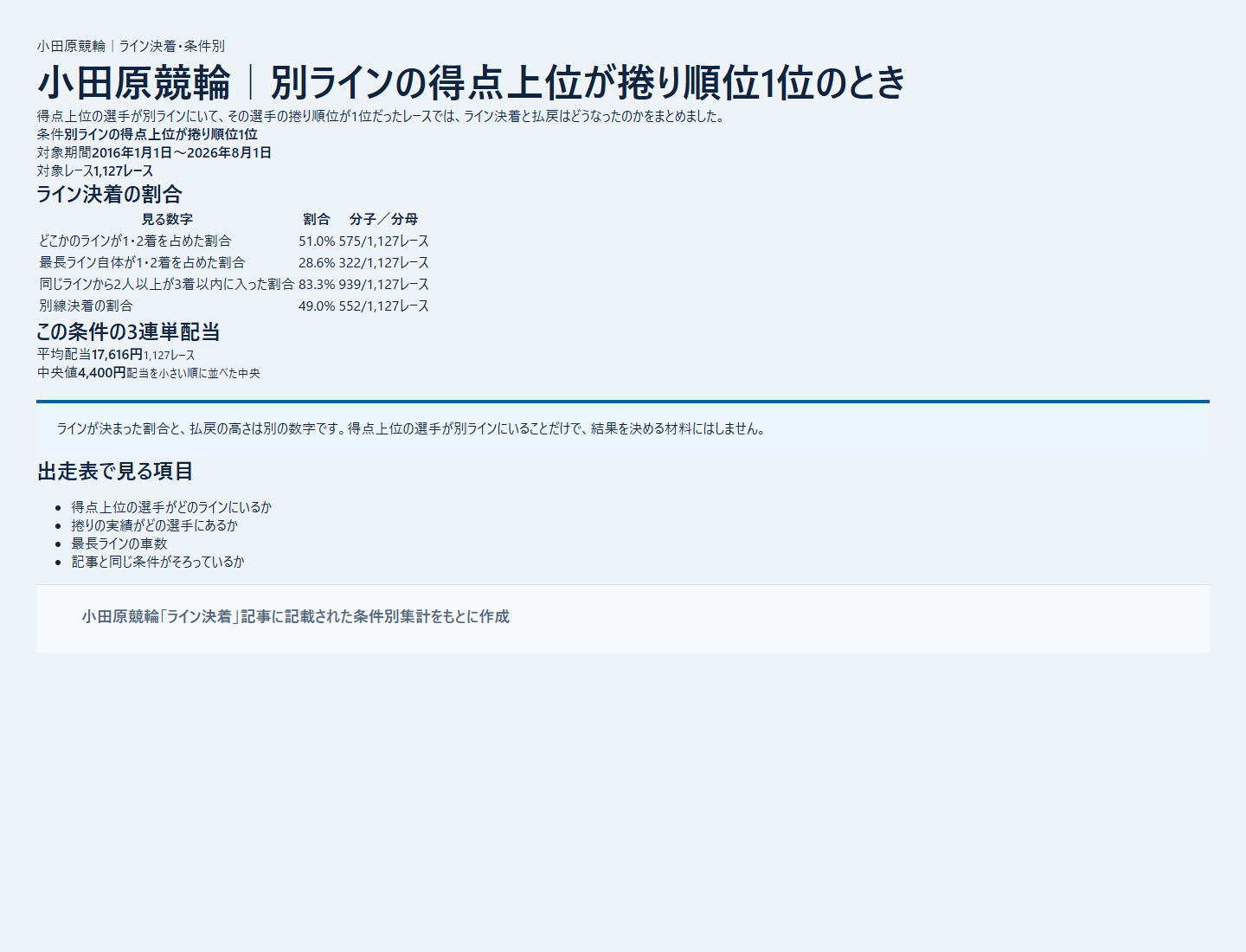
Task: Click the "83.3%" cell
Action: [x=317, y=285]
